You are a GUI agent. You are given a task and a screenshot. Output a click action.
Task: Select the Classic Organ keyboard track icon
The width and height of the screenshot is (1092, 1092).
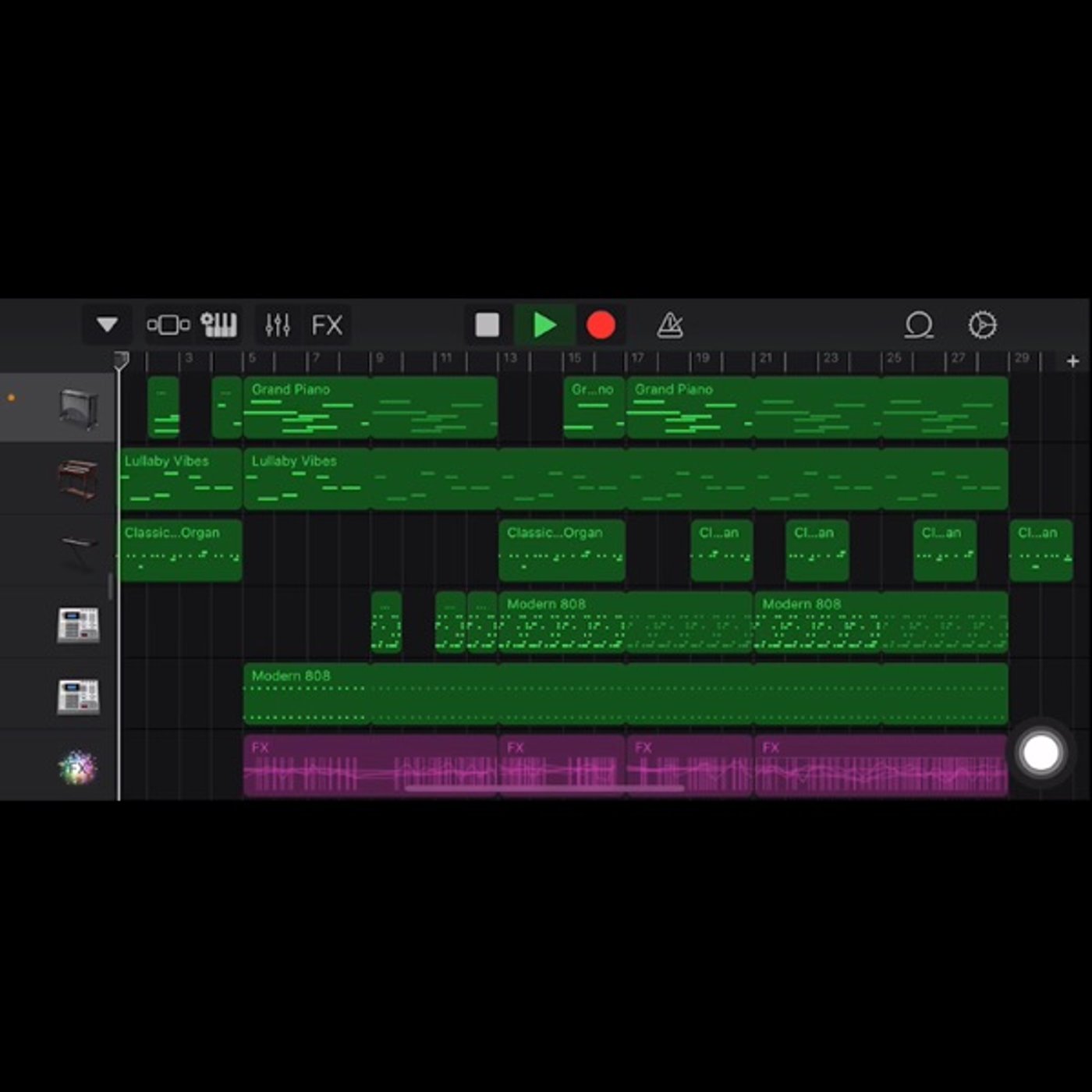(78, 551)
